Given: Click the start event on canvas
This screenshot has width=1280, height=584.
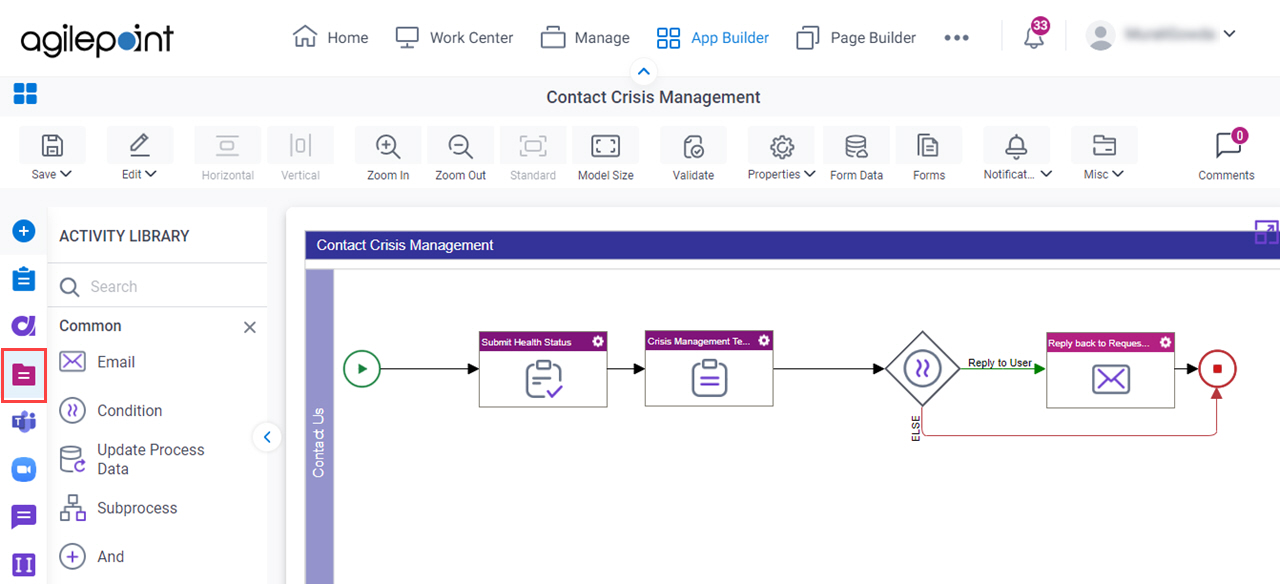Looking at the screenshot, I should tap(362, 369).
